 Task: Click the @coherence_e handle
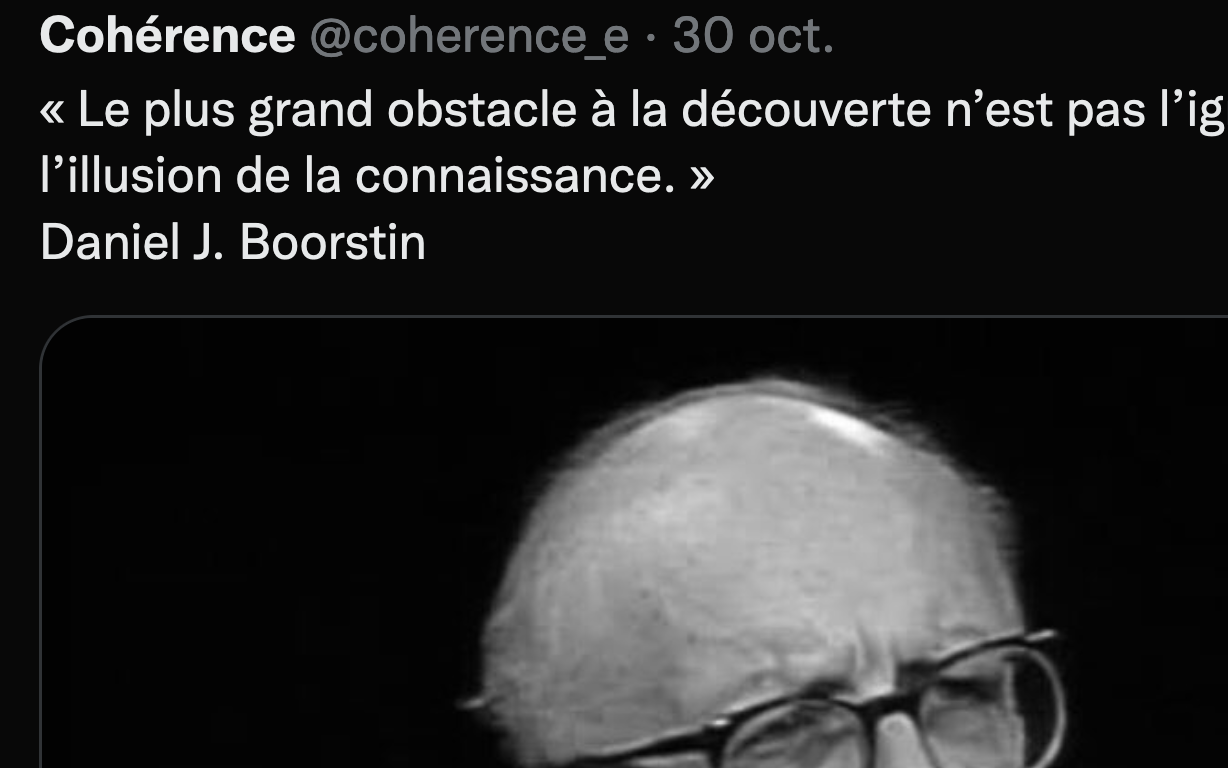click(x=469, y=38)
